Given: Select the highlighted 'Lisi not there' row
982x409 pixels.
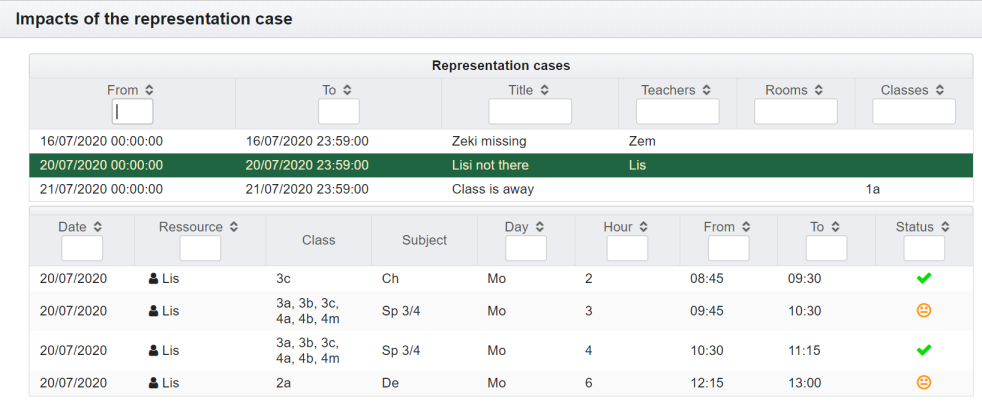Looking at the screenshot, I should click(490, 165).
